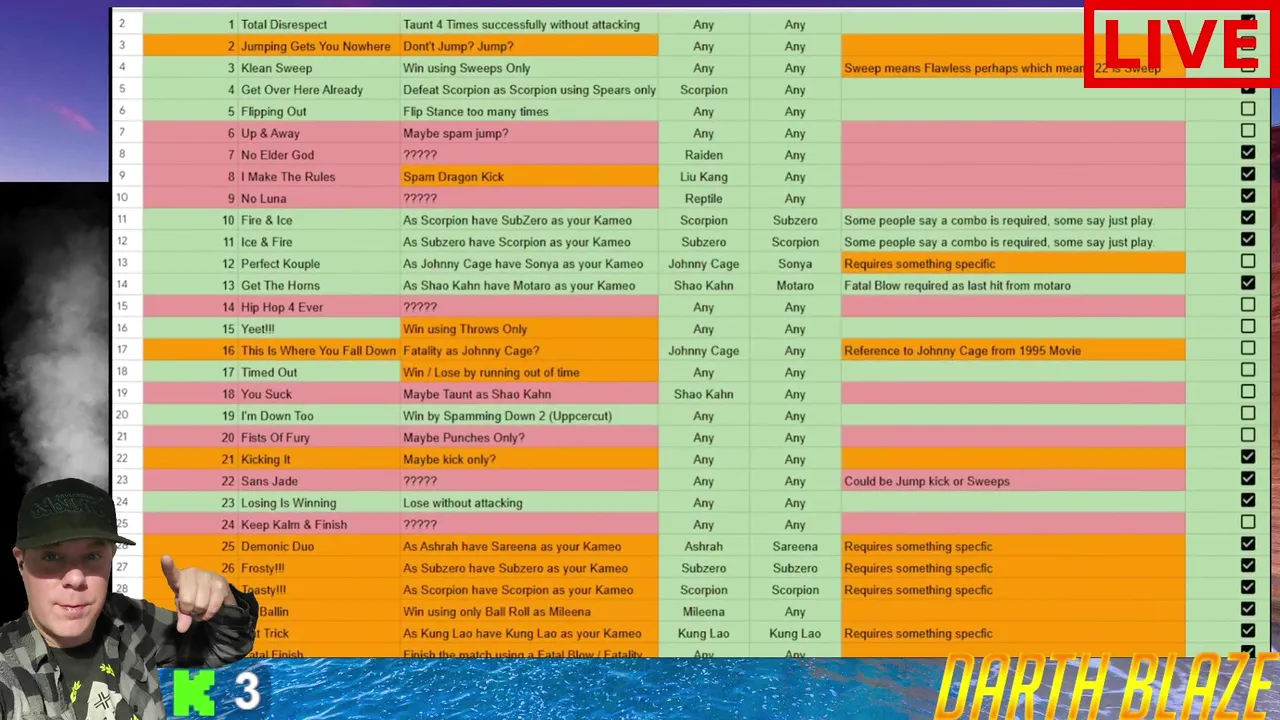
Task: Select 'As Scorpion have SubZero as your Kameo'
Action: [x=529, y=220]
